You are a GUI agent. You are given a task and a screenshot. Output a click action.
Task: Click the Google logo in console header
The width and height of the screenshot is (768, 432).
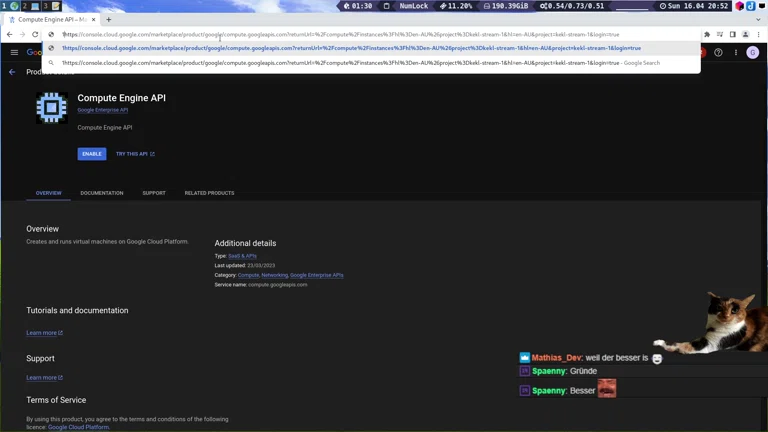point(34,52)
